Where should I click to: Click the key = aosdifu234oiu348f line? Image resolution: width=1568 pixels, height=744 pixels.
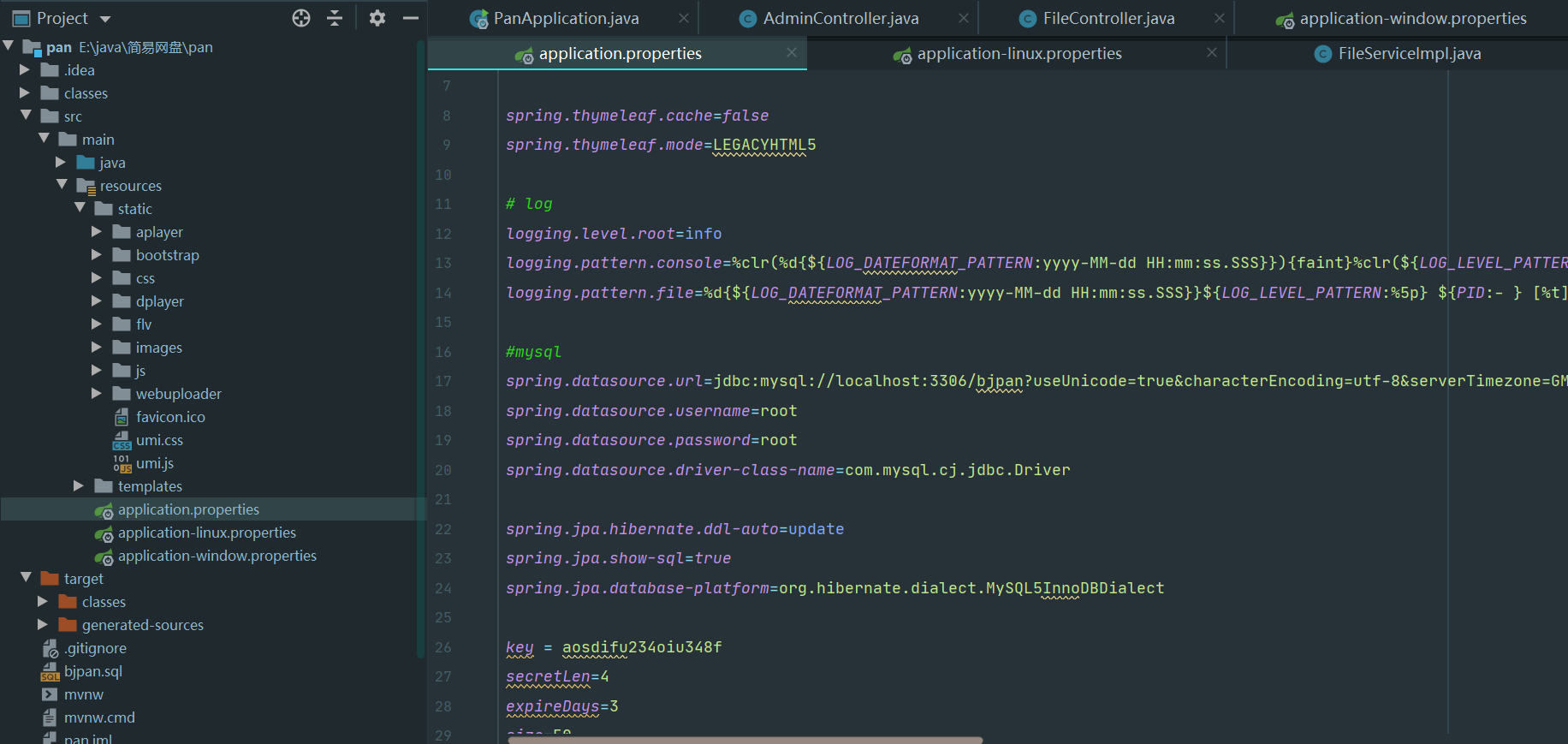614,647
